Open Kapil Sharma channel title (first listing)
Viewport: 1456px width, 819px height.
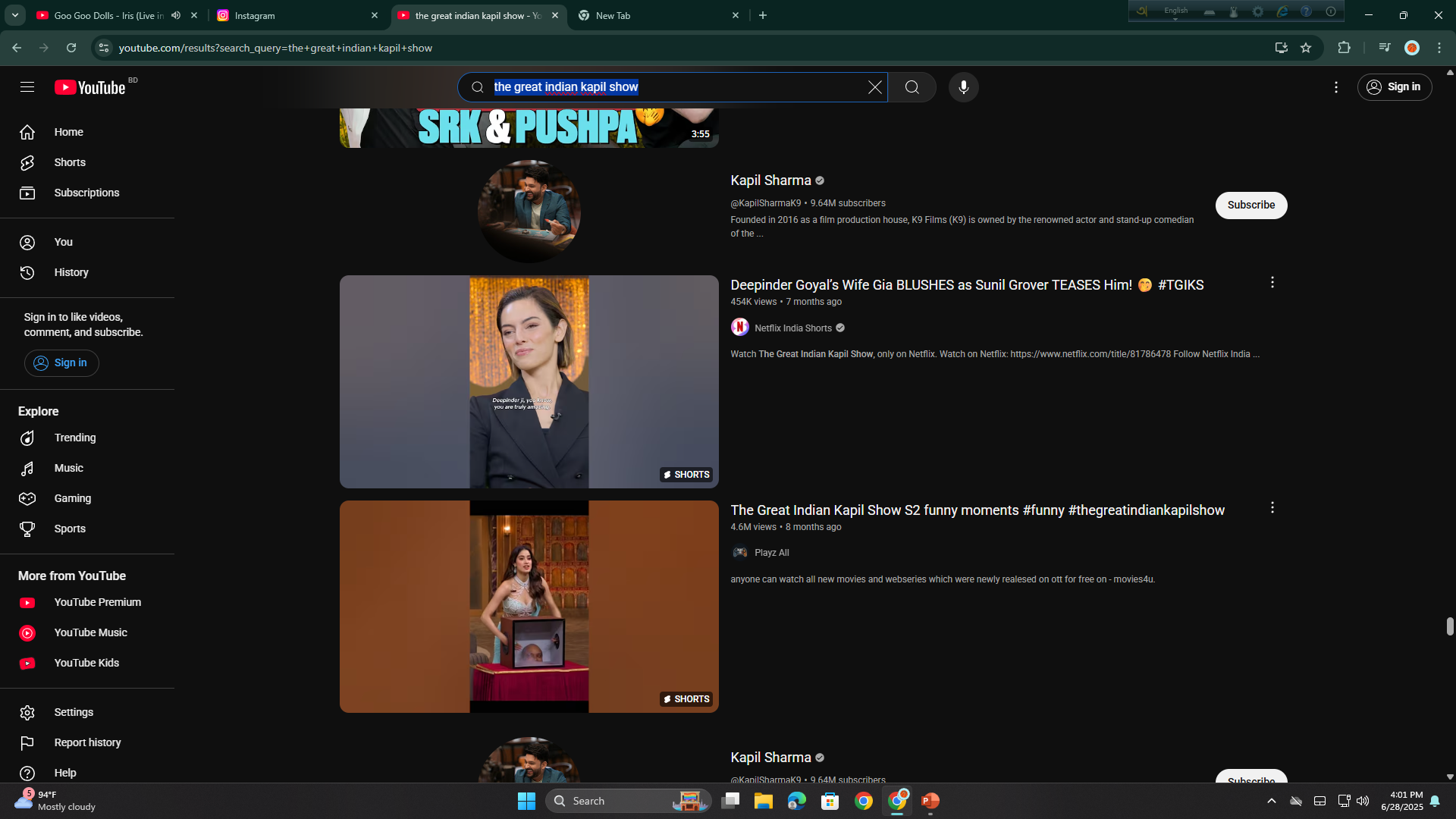[770, 180]
